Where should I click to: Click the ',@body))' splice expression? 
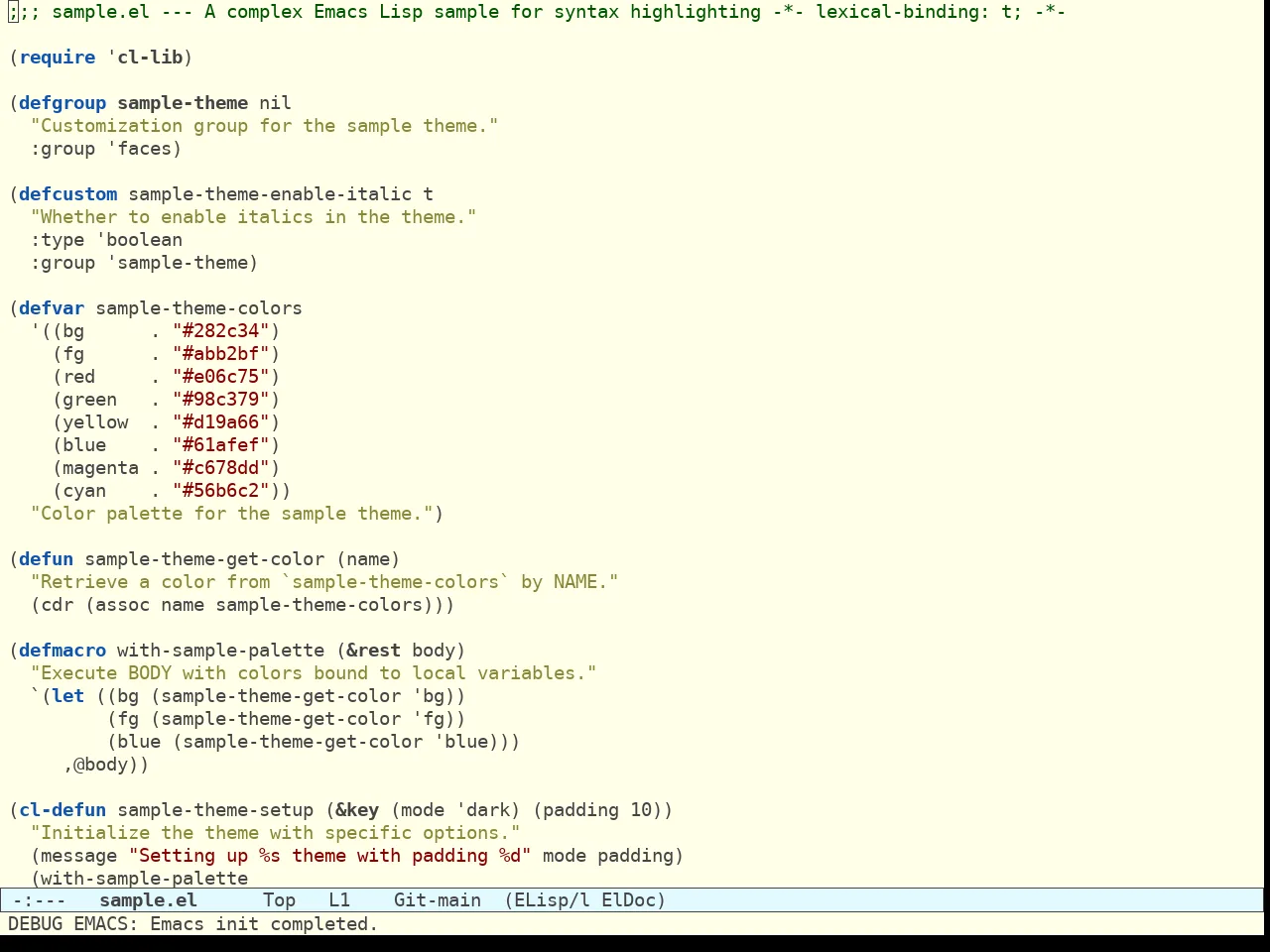click(x=106, y=765)
